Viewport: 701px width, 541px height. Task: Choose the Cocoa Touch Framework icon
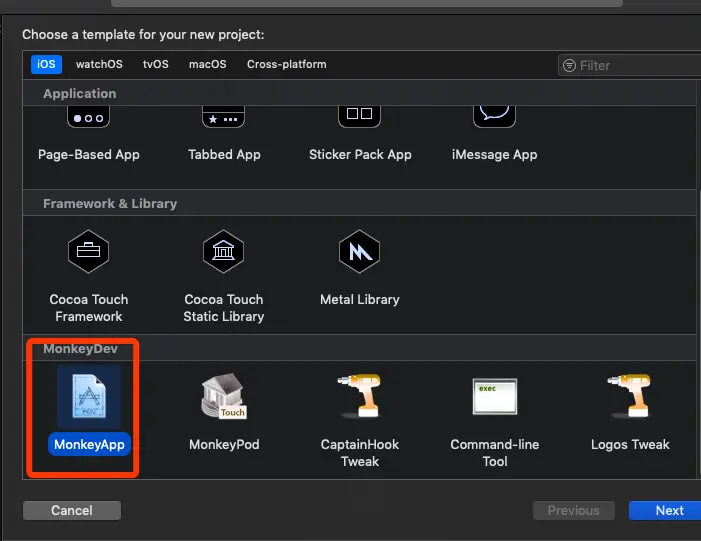pos(89,251)
